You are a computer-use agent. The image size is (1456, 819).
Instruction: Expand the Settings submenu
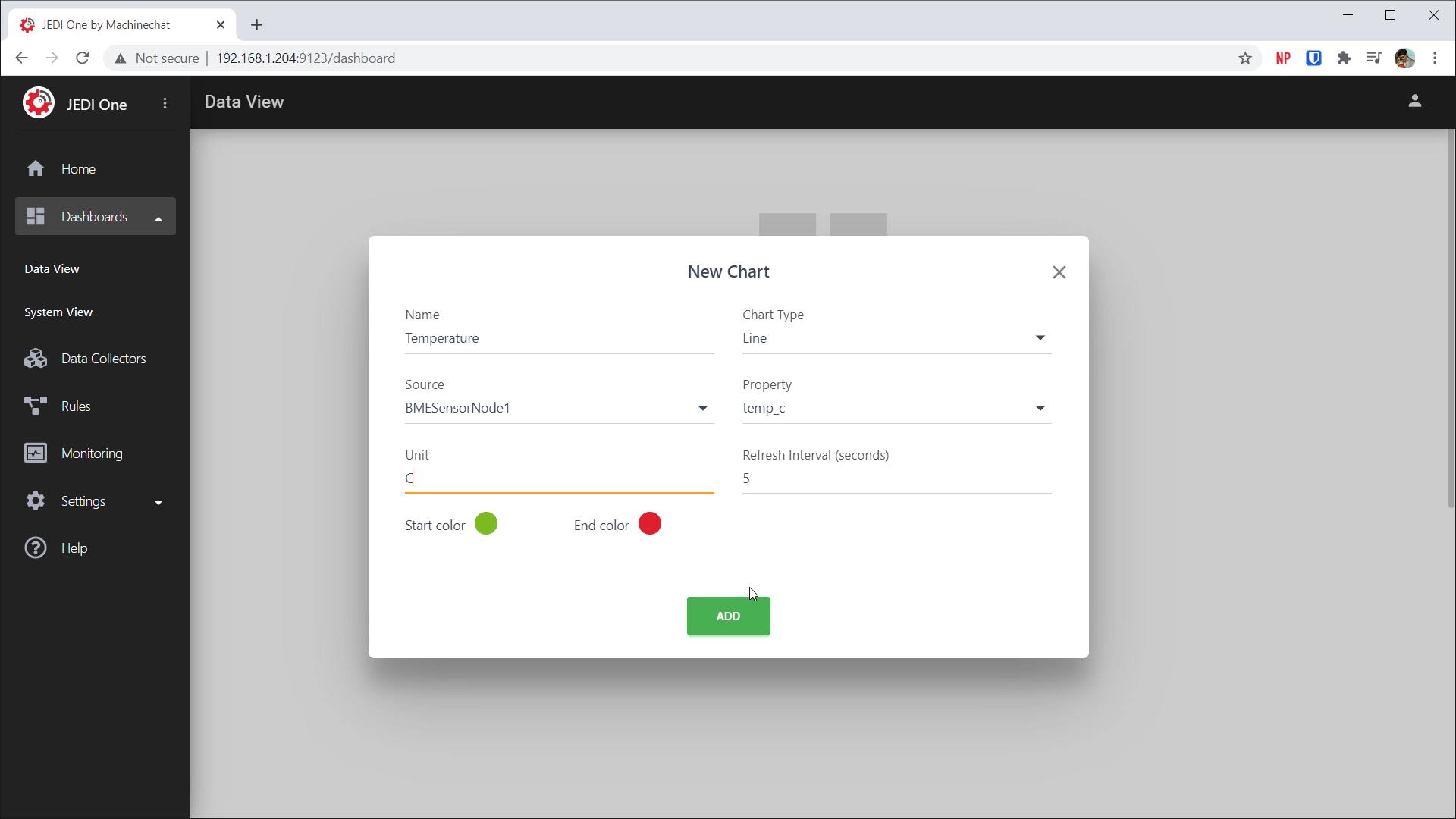[x=158, y=502]
